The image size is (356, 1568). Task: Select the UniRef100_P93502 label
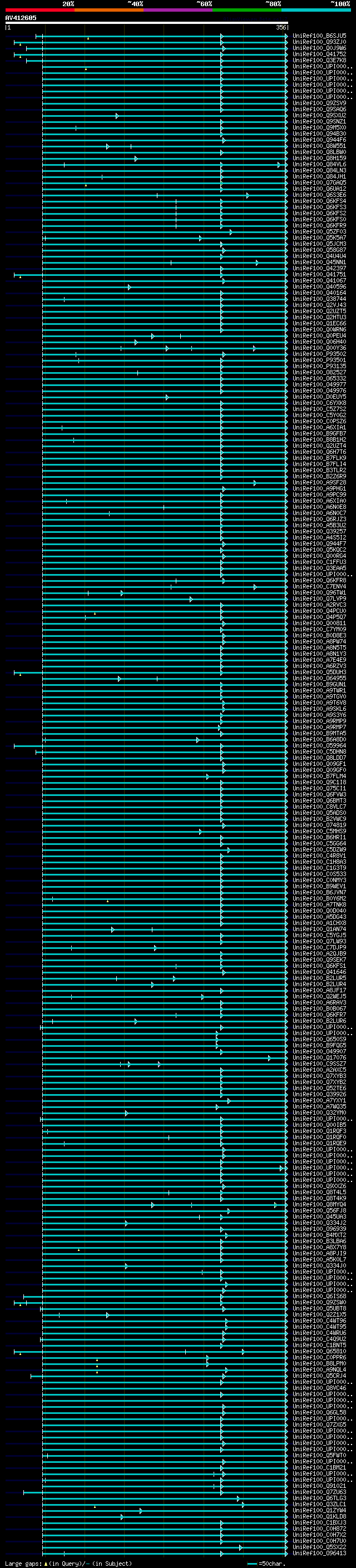(319, 354)
